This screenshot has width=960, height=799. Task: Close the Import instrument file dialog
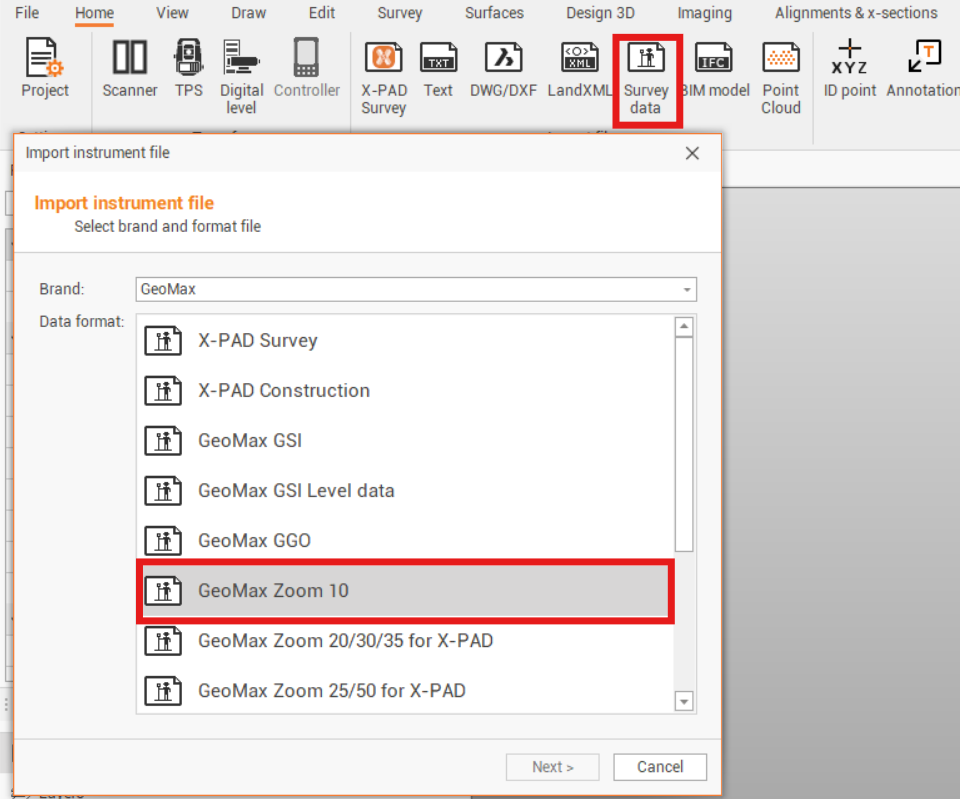691,153
